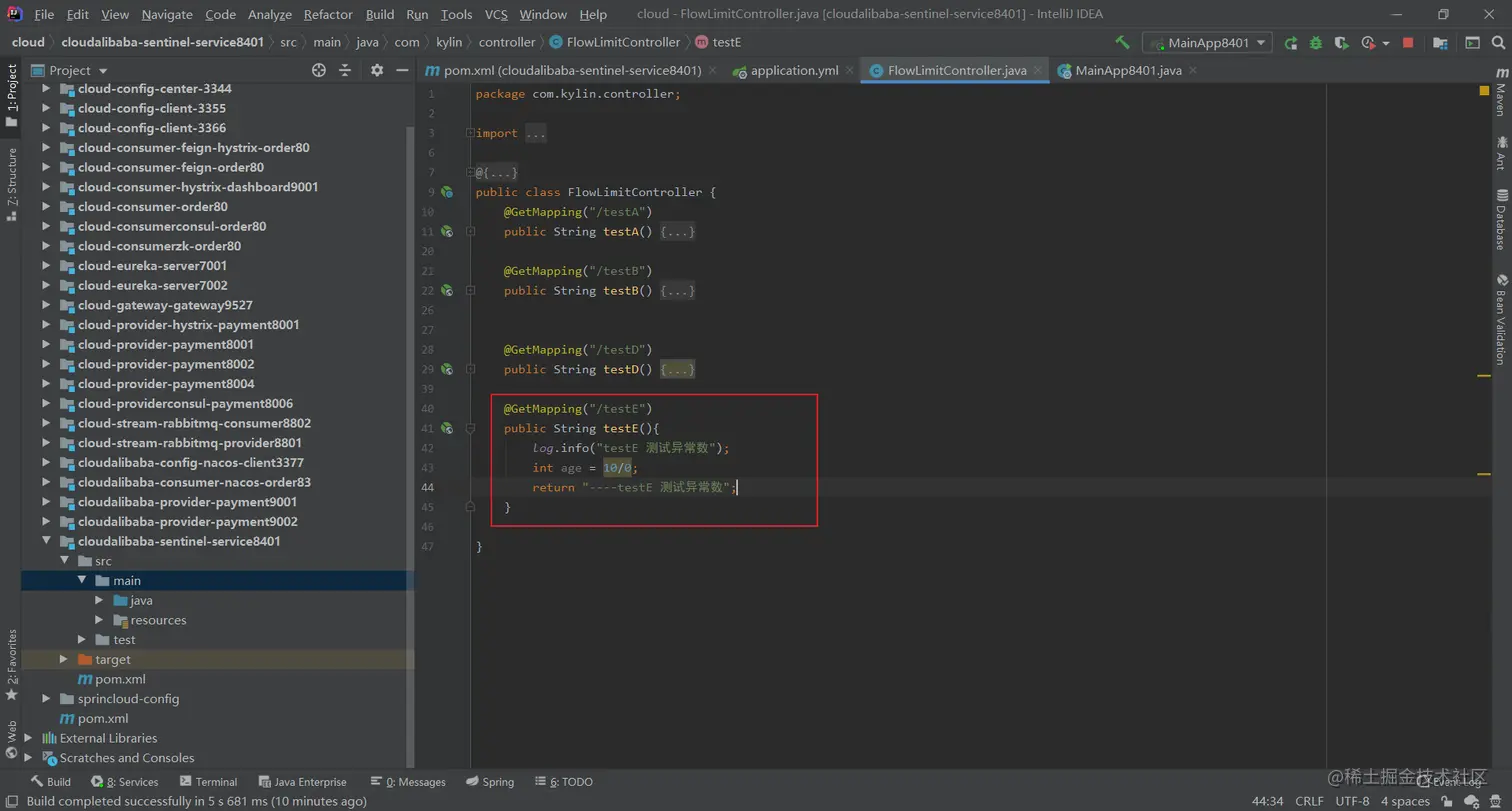Change the 4 spaces indent setting

pyautogui.click(x=1405, y=801)
